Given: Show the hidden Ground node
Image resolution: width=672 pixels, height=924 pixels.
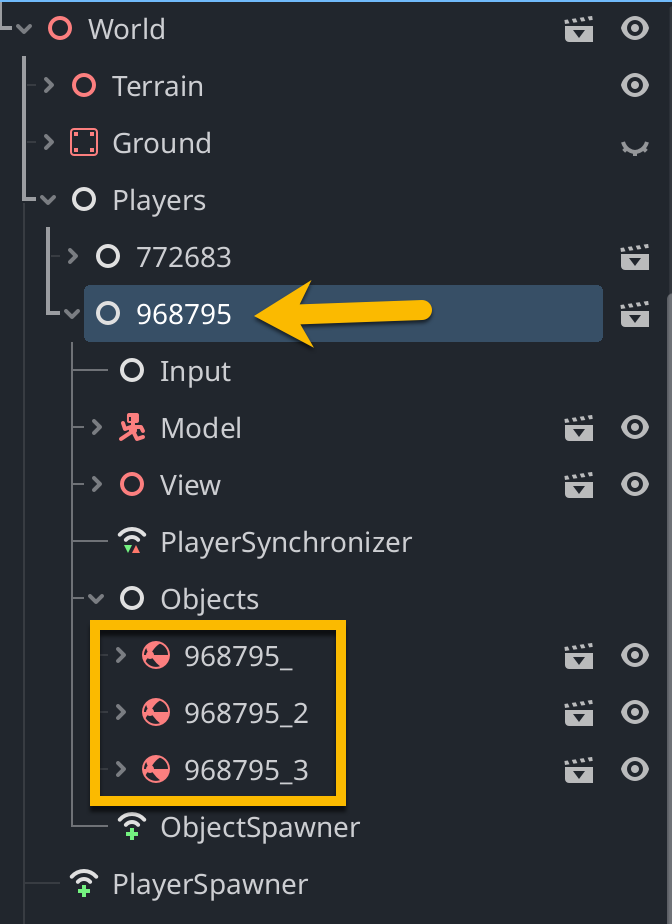Looking at the screenshot, I should tap(635, 147).
